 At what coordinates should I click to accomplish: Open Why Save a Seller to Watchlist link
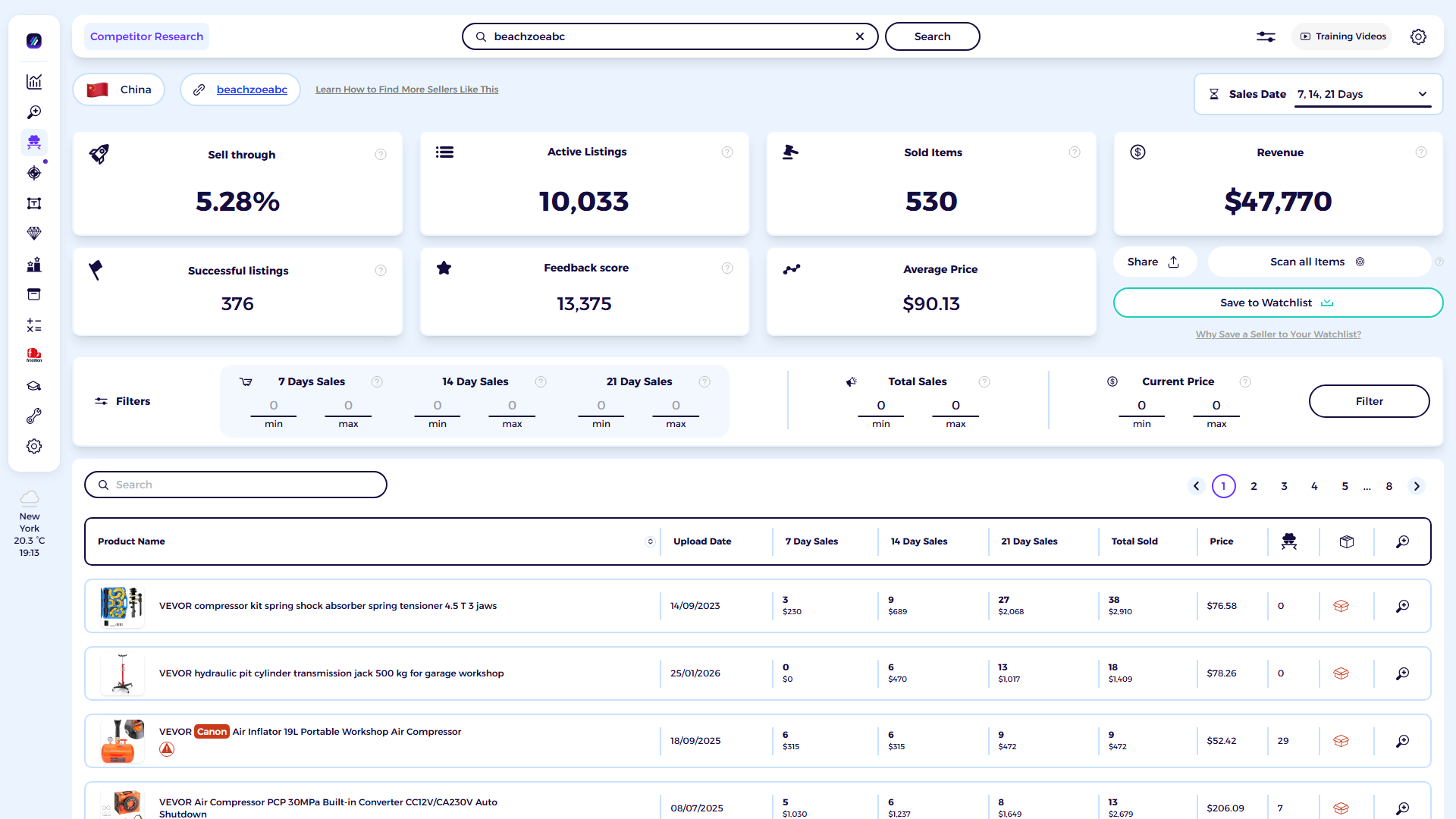1278,334
